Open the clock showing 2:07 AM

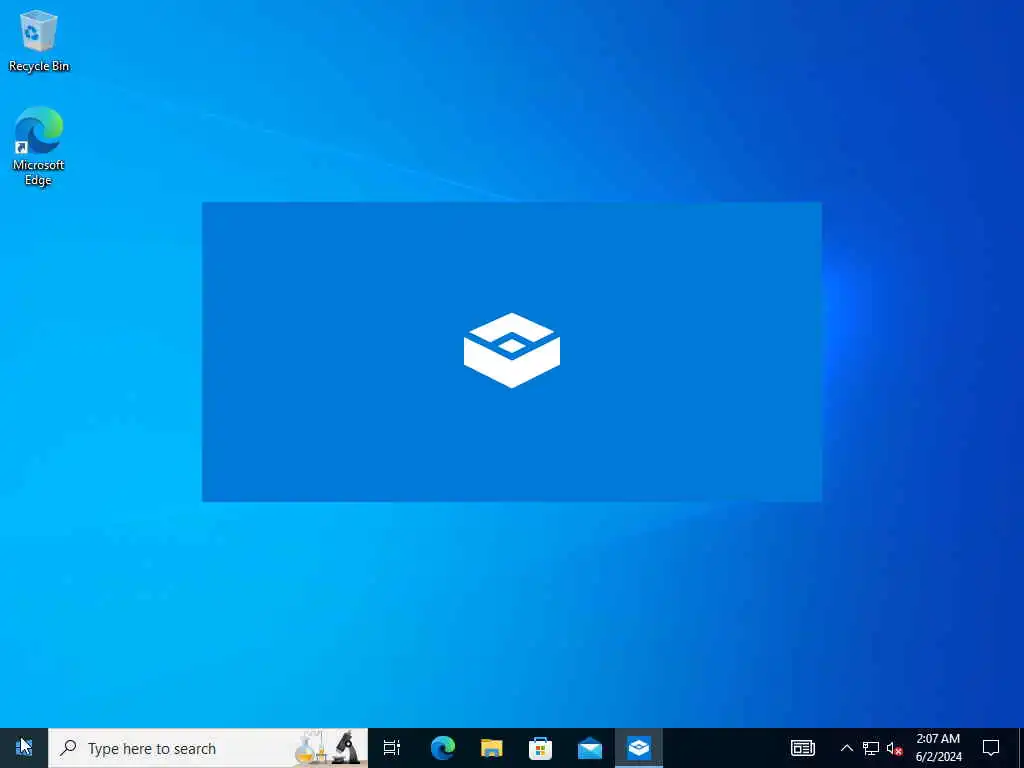[x=938, y=748]
